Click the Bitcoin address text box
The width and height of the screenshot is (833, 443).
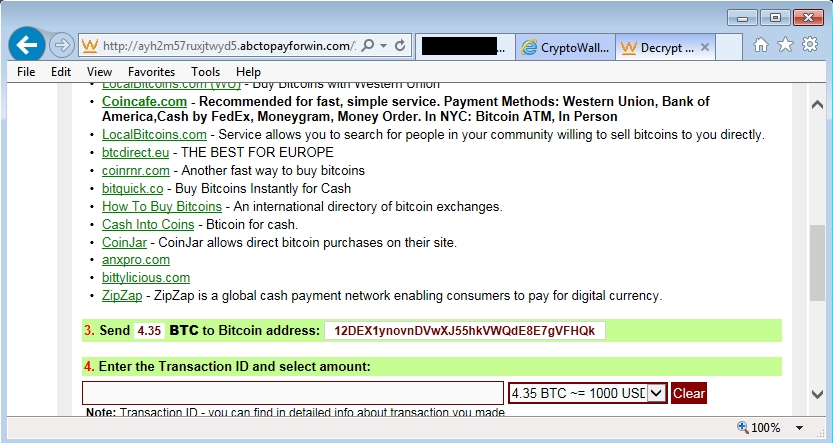point(464,331)
